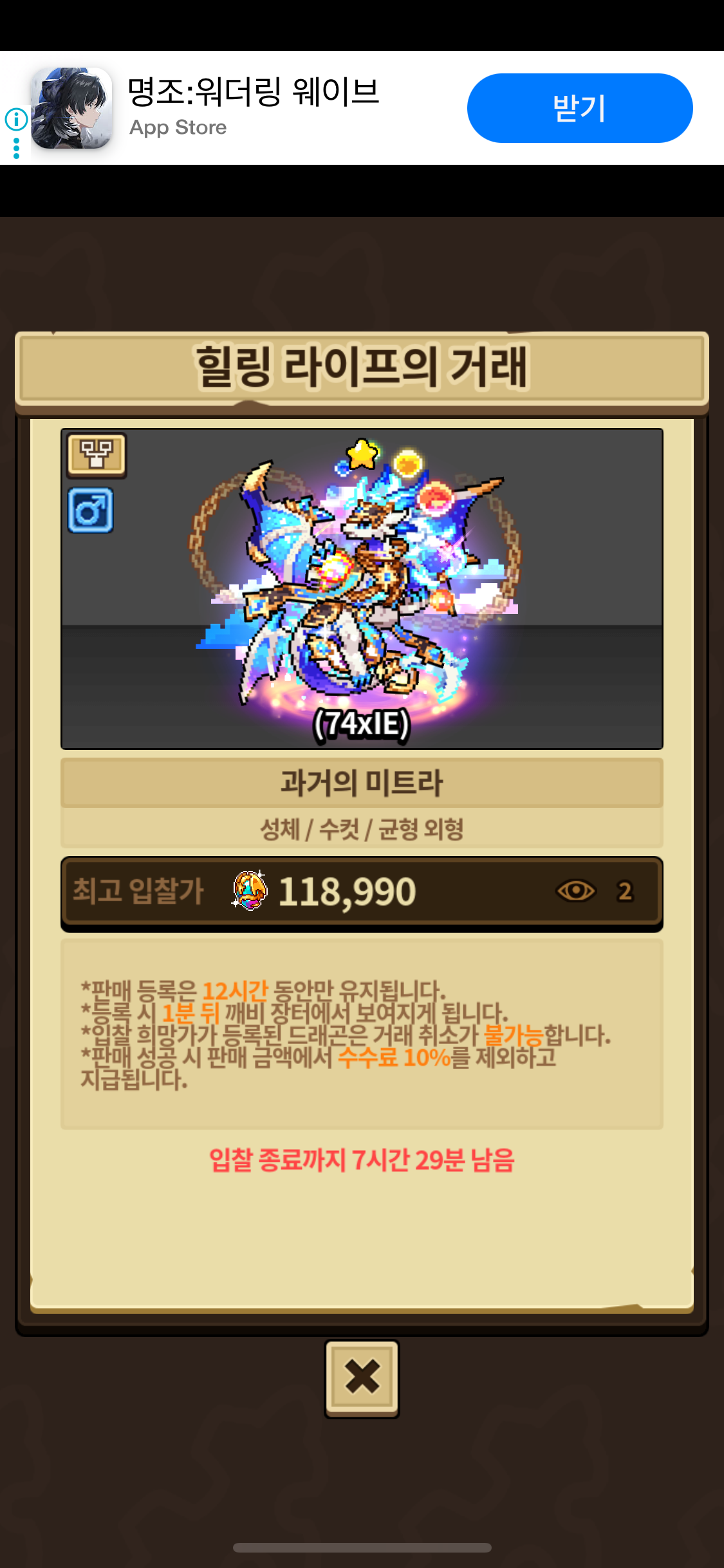This screenshot has height=1568, width=724.
Task: Open the ad info circle icon
Action: (16, 119)
